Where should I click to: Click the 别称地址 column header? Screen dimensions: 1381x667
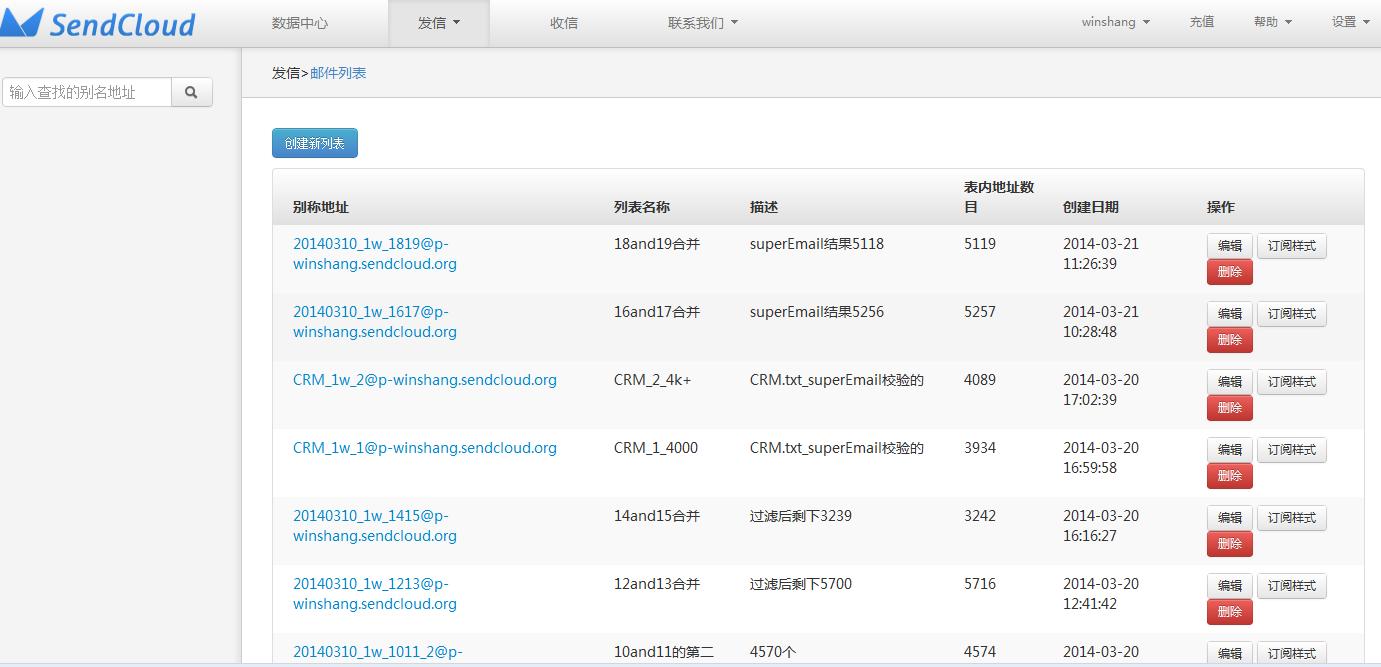click(x=321, y=207)
